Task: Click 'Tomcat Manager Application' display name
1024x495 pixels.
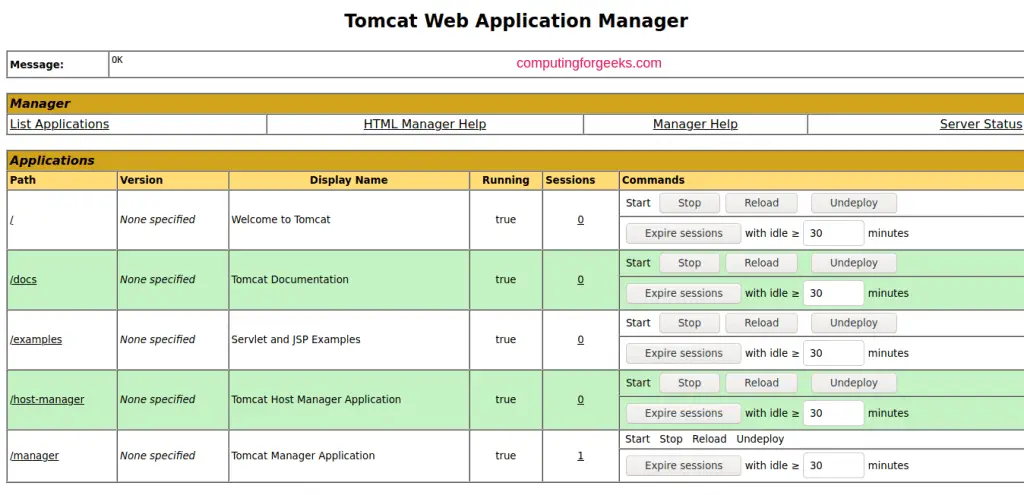Action: pos(303,456)
